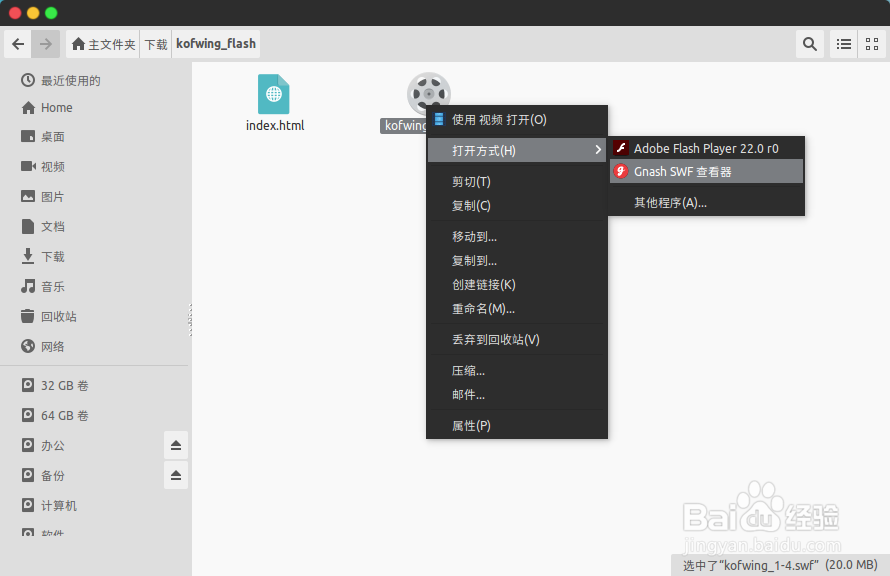Navigate back with the left arrow
This screenshot has height=576, width=890.
[18, 44]
